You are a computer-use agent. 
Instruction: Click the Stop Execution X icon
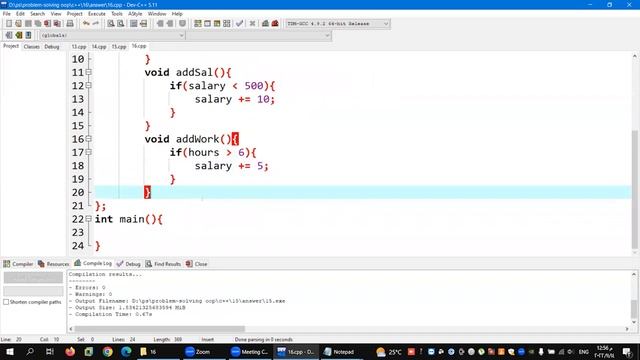click(x=252, y=24)
